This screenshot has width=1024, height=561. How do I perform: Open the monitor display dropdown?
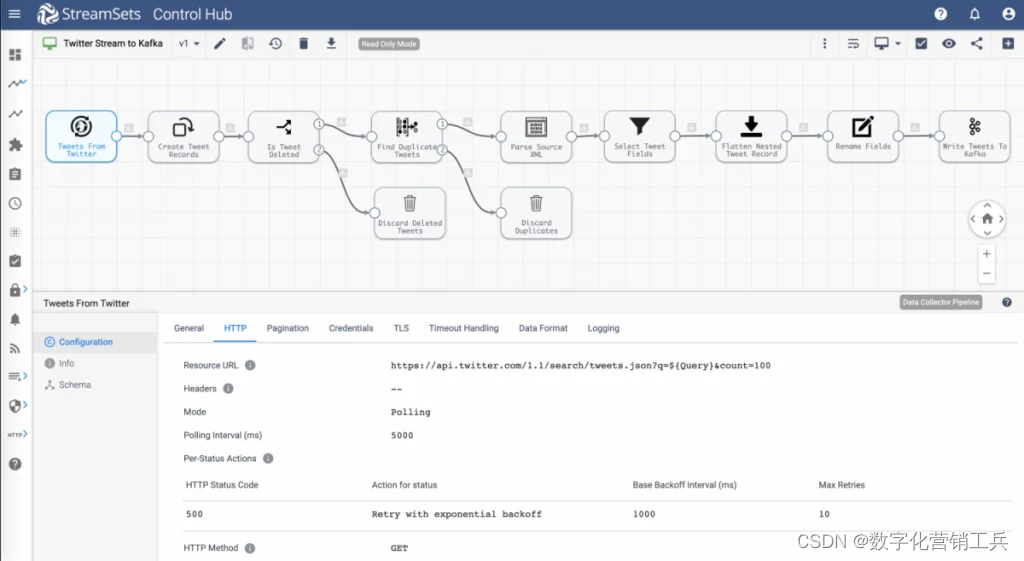click(888, 44)
